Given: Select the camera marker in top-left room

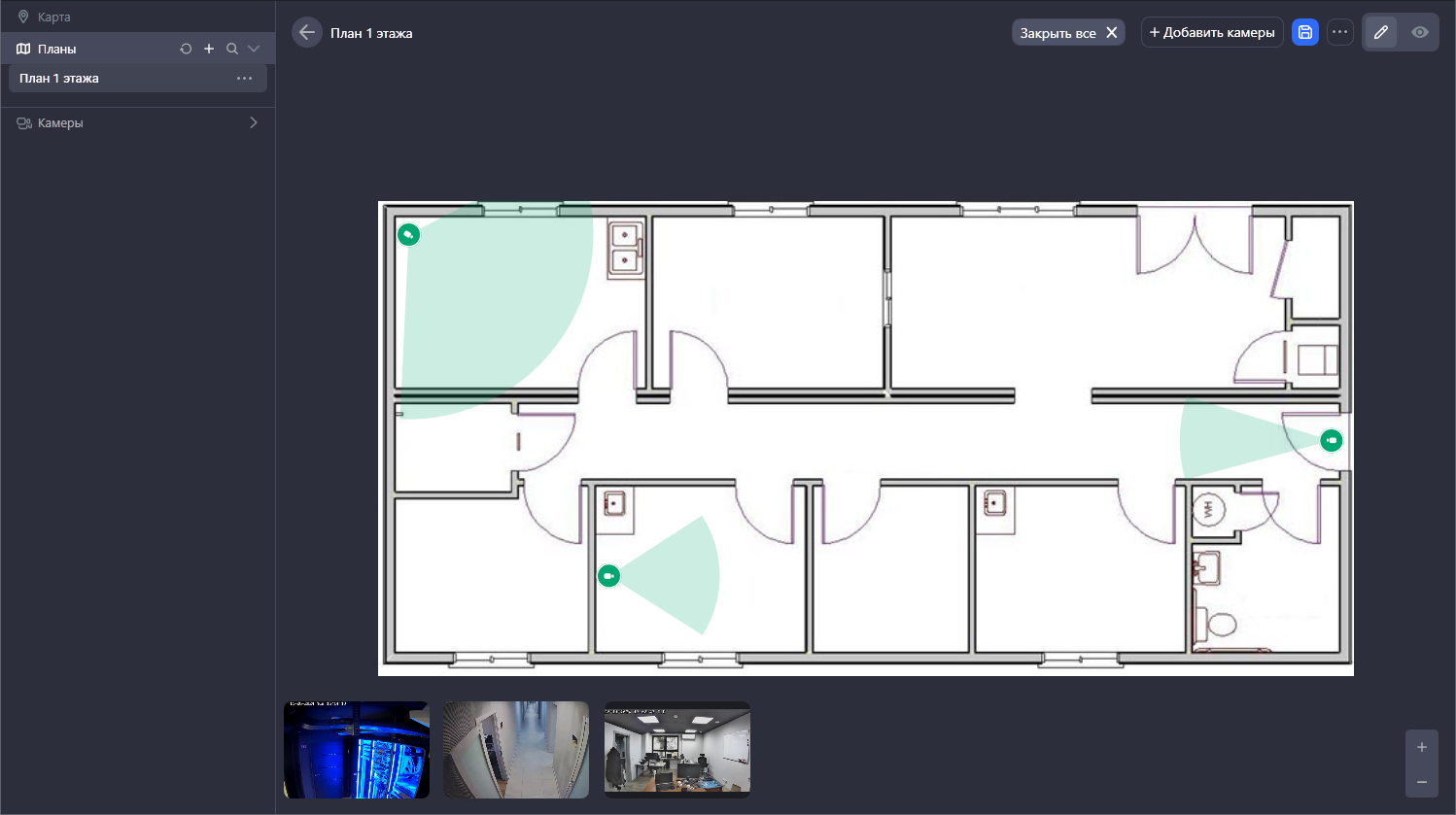Looking at the screenshot, I should point(409,234).
